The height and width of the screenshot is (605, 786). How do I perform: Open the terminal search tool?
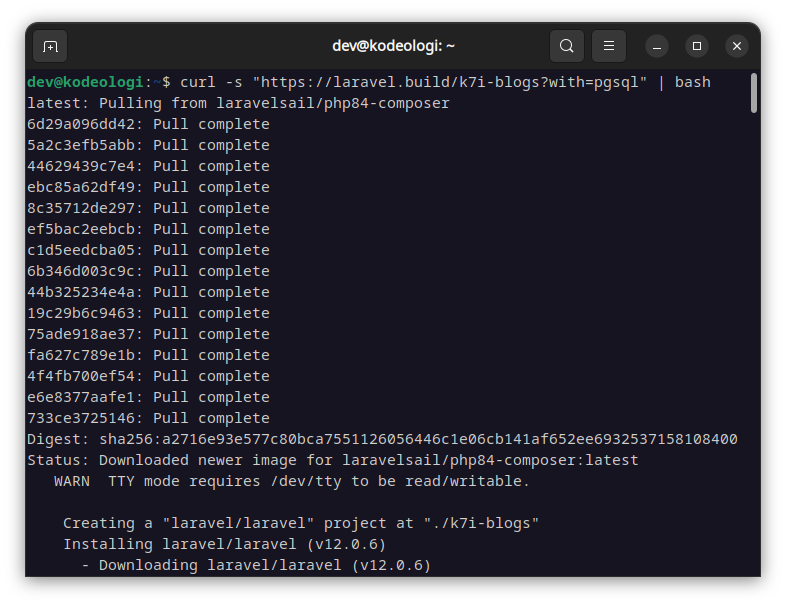click(x=566, y=46)
